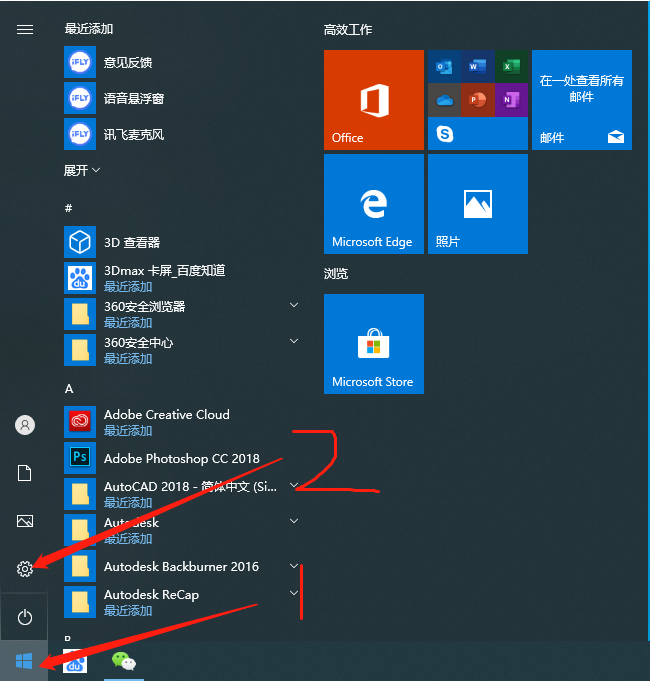
Task: Open 3Dmax 卡屏_百度知道 shortcut
Action: [182, 278]
